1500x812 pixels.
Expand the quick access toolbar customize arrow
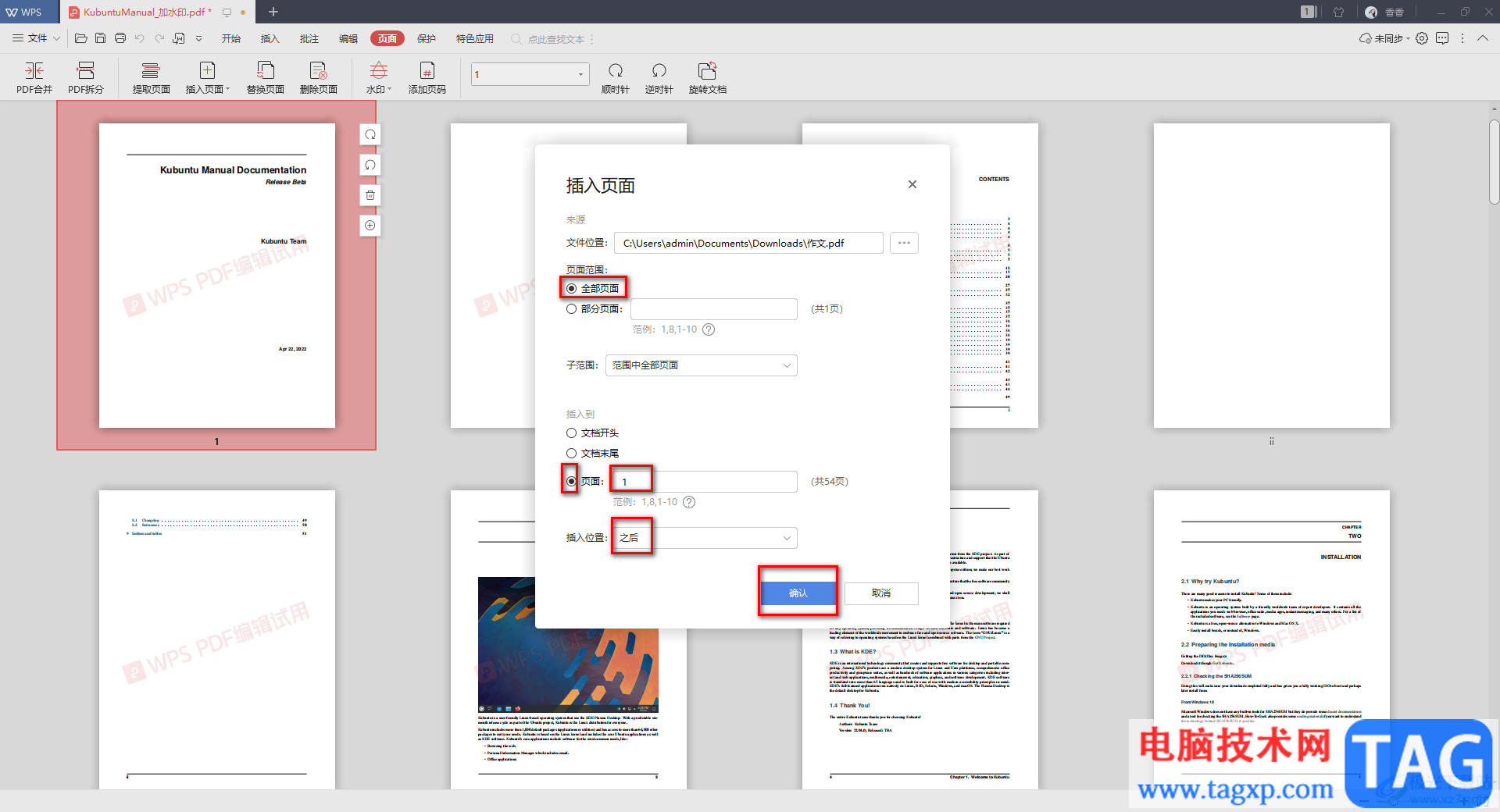199,38
